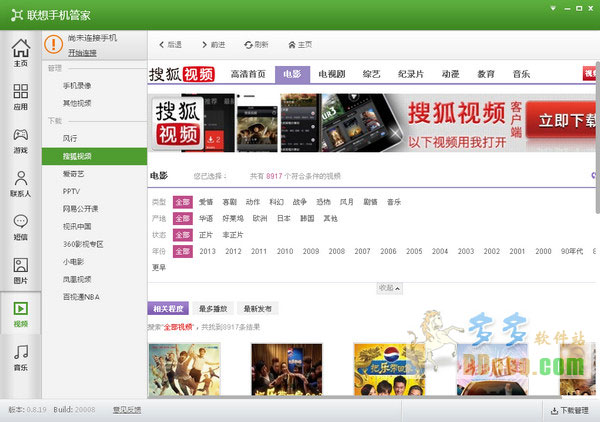Filter by 90年代 decade
Viewport: 600px width, 422px height.
(x=572, y=251)
